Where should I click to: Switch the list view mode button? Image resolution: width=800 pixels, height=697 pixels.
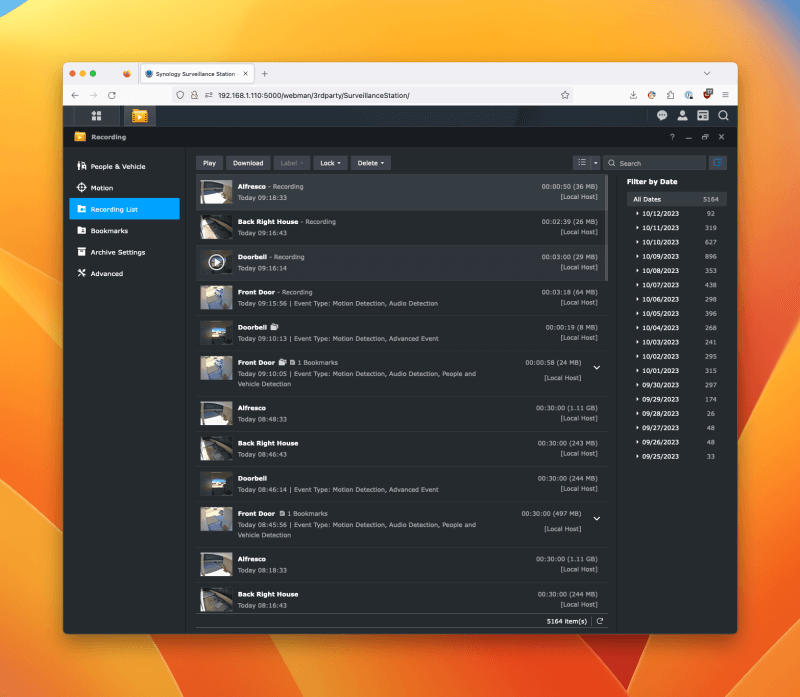[581, 163]
